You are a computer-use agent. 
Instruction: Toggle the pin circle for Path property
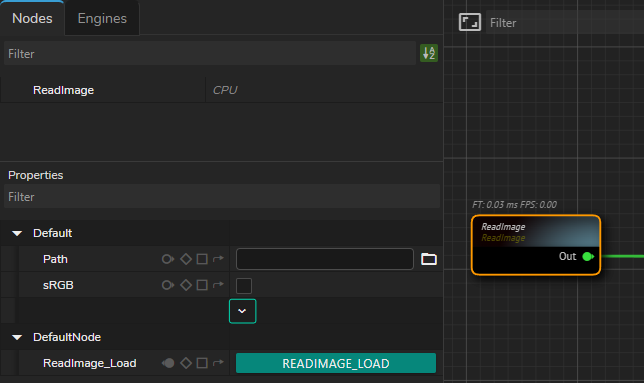(168, 259)
